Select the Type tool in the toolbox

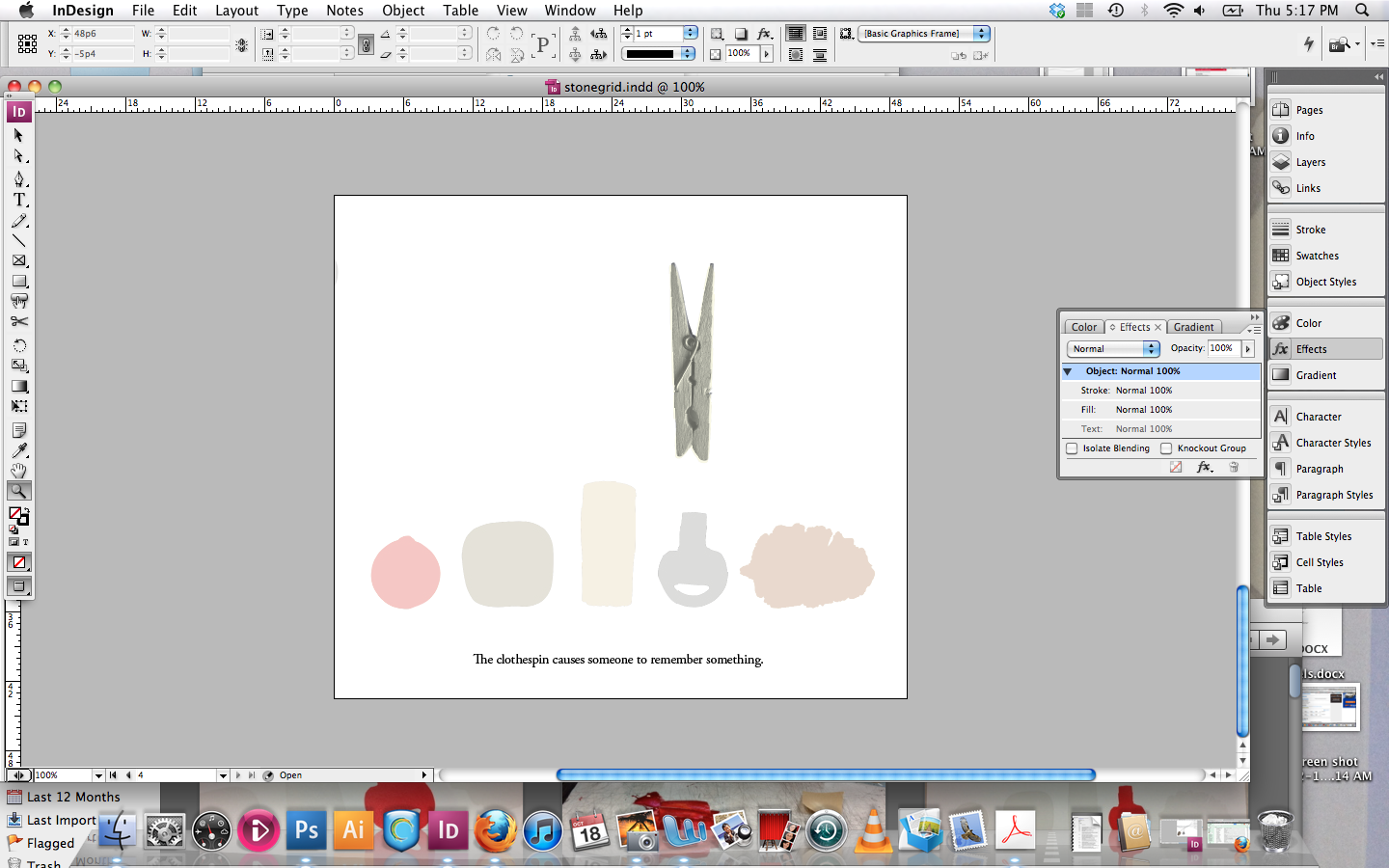tap(19, 200)
